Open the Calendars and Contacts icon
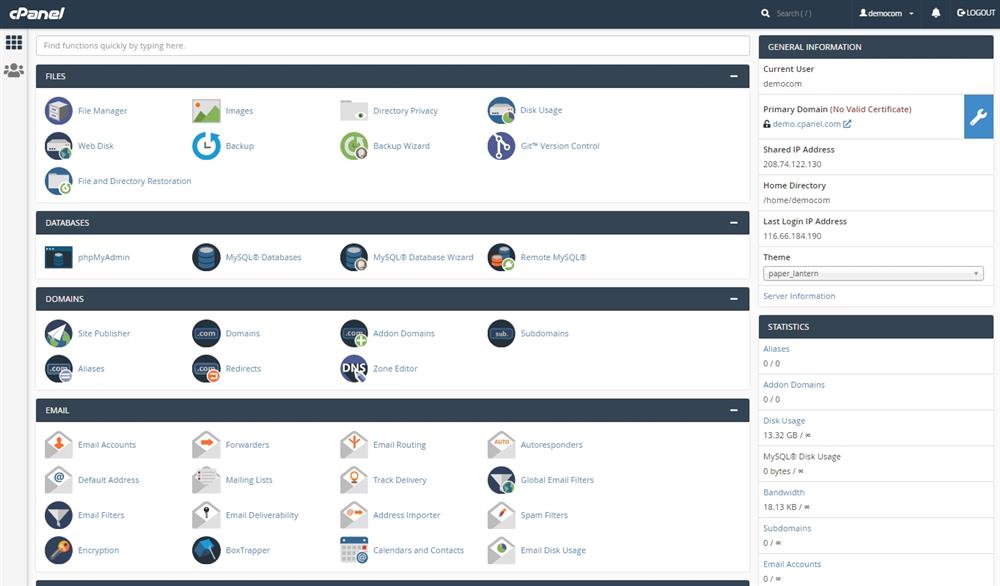 (354, 550)
